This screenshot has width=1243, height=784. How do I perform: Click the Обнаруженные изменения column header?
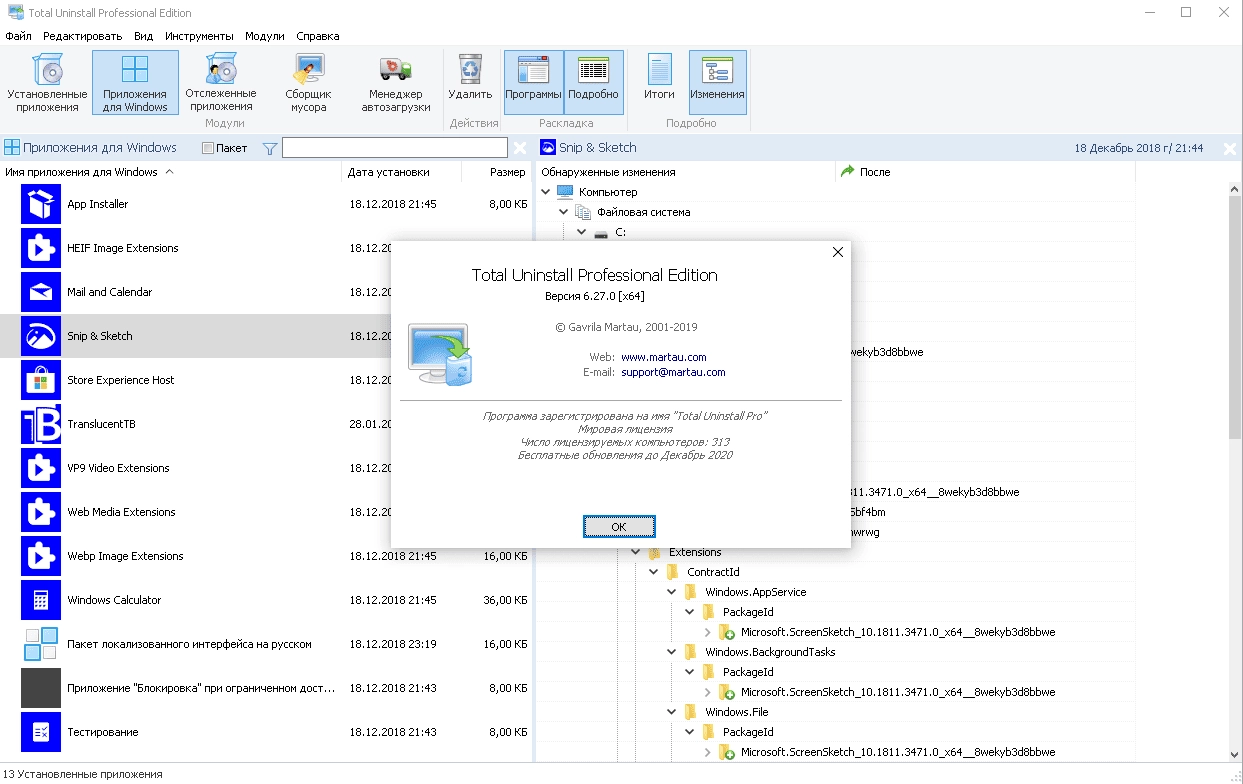click(x=686, y=172)
